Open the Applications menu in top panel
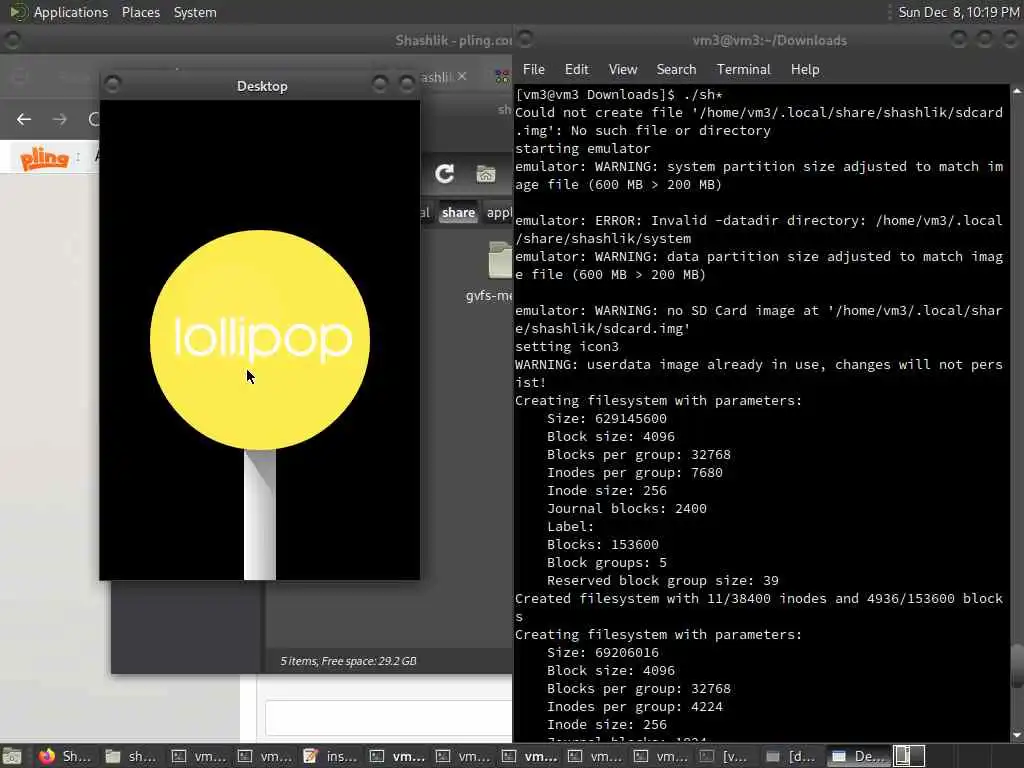 click(x=71, y=12)
